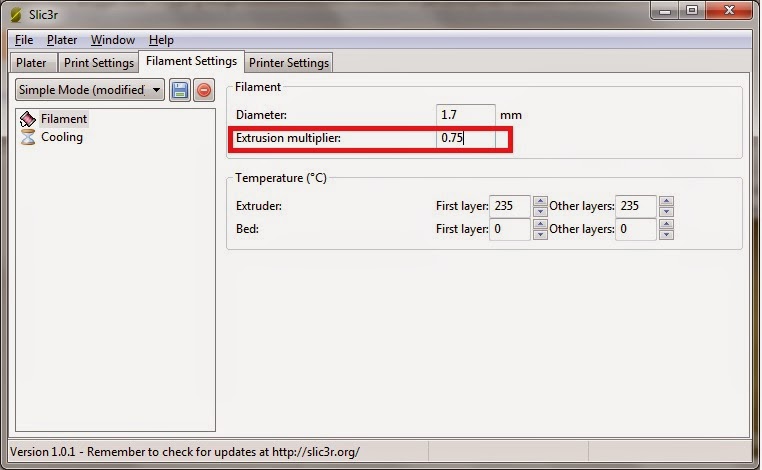Click the Extrusion multiplier label
Viewport: 762px width, 470px height.
click(x=288, y=138)
